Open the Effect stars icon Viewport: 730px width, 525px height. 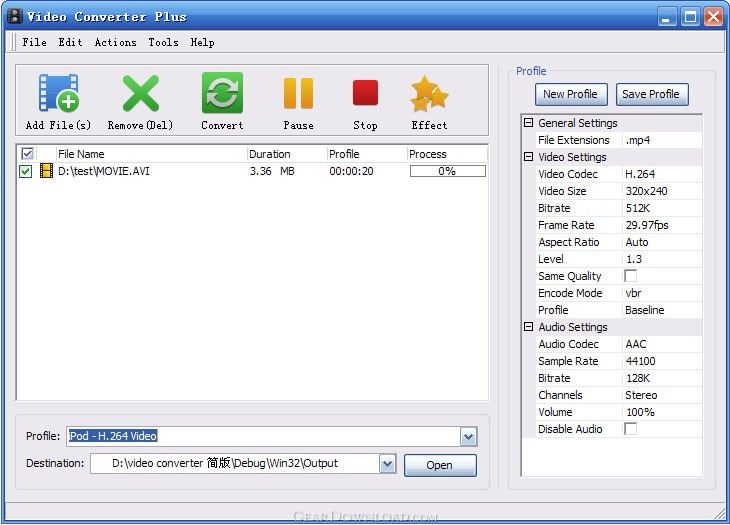click(429, 94)
